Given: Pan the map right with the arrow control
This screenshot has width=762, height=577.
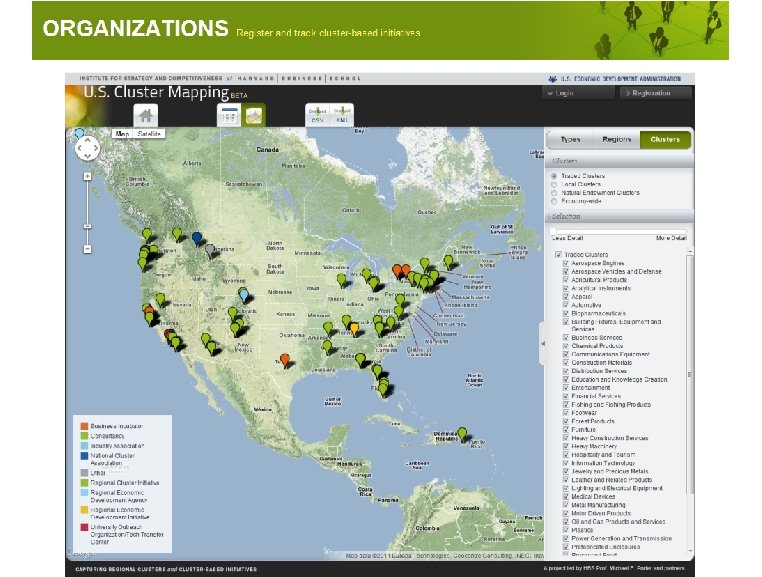Looking at the screenshot, I should click(x=95, y=148).
